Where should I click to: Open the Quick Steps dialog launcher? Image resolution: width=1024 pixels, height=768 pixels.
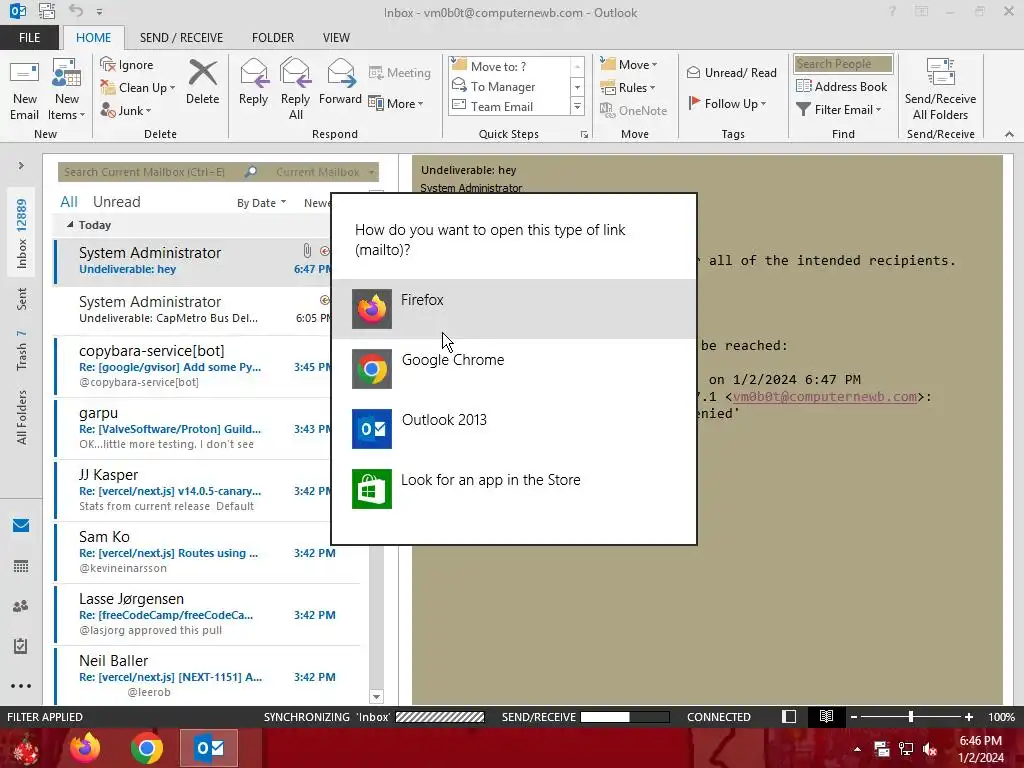[584, 135]
